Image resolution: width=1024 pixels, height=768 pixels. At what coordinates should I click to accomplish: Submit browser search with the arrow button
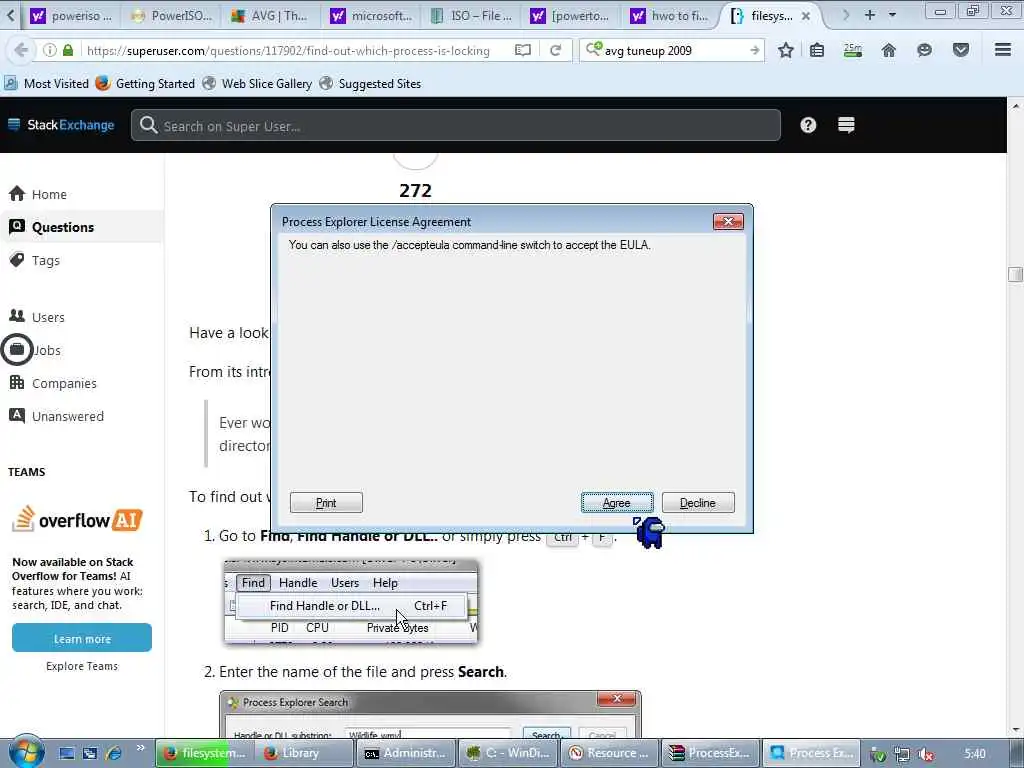click(754, 50)
